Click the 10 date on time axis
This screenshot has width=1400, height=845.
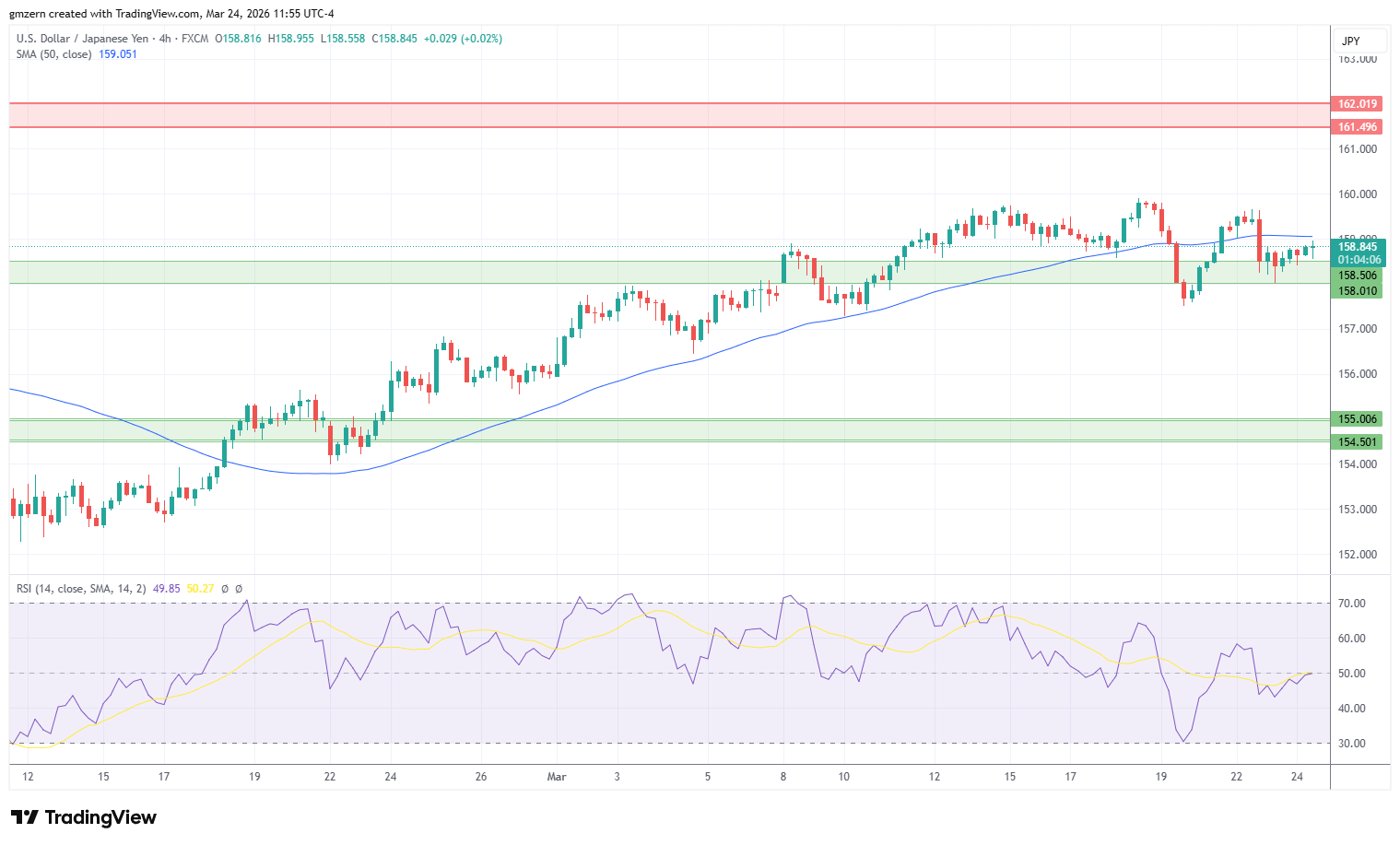click(x=844, y=777)
